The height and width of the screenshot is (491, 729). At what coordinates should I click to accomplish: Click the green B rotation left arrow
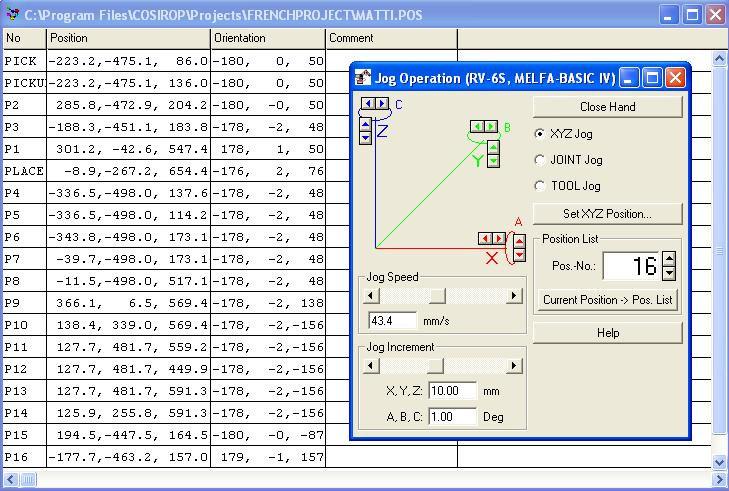(x=477, y=126)
